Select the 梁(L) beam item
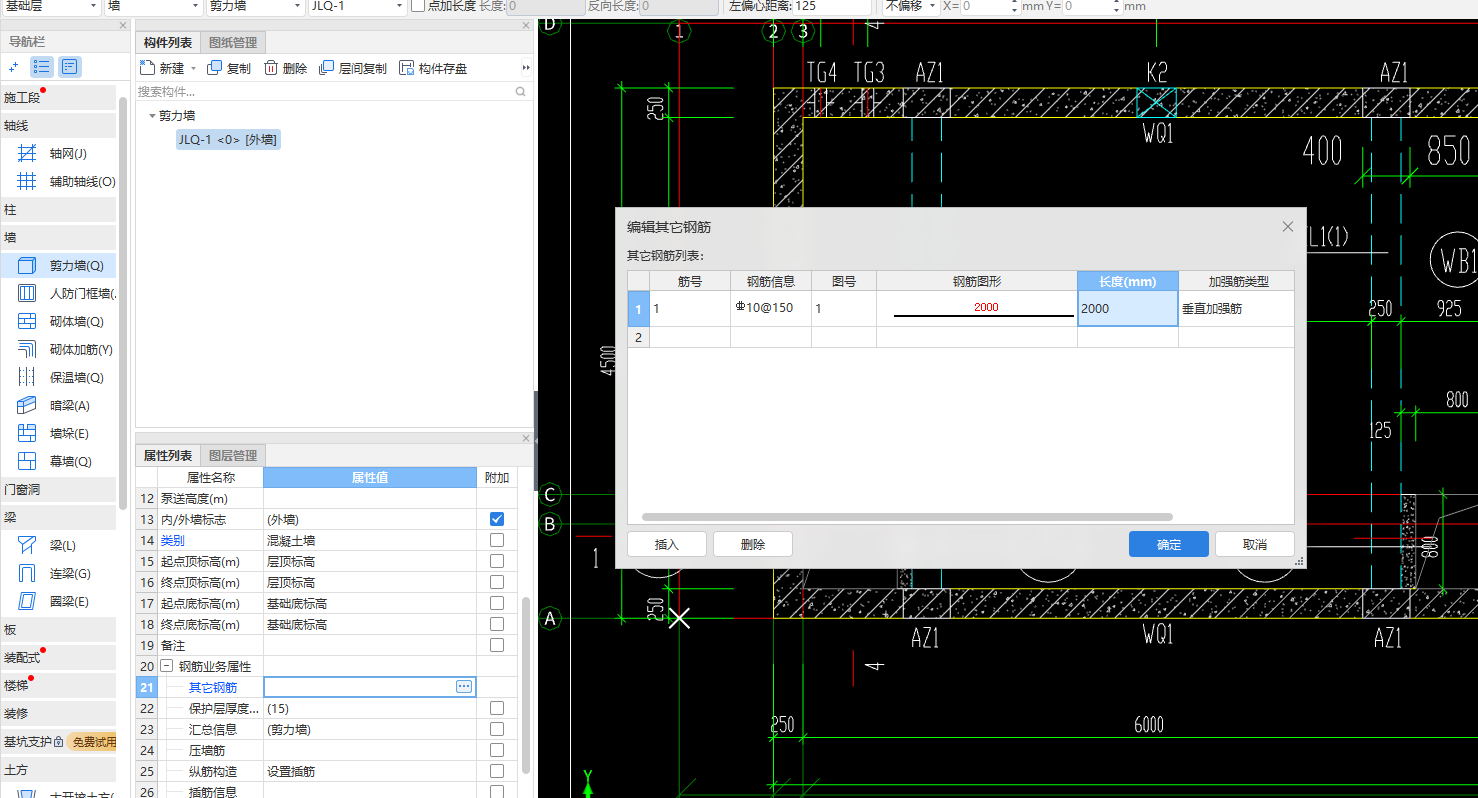This screenshot has height=798, width=1478. click(x=60, y=546)
